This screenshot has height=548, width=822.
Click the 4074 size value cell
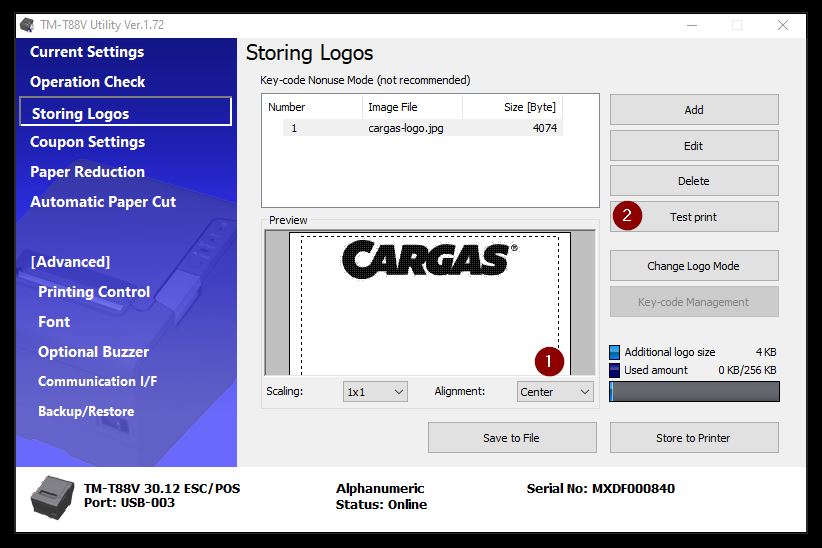pyautogui.click(x=545, y=128)
